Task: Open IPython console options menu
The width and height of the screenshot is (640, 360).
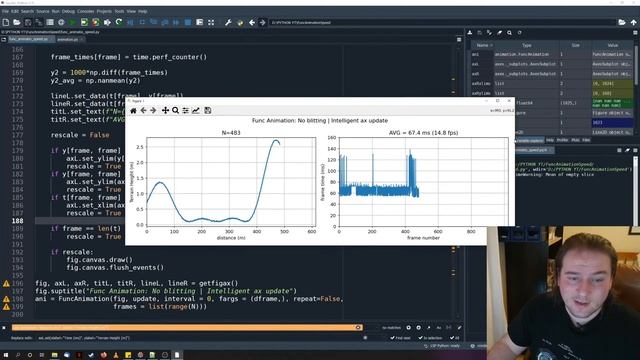Action: 635,150
